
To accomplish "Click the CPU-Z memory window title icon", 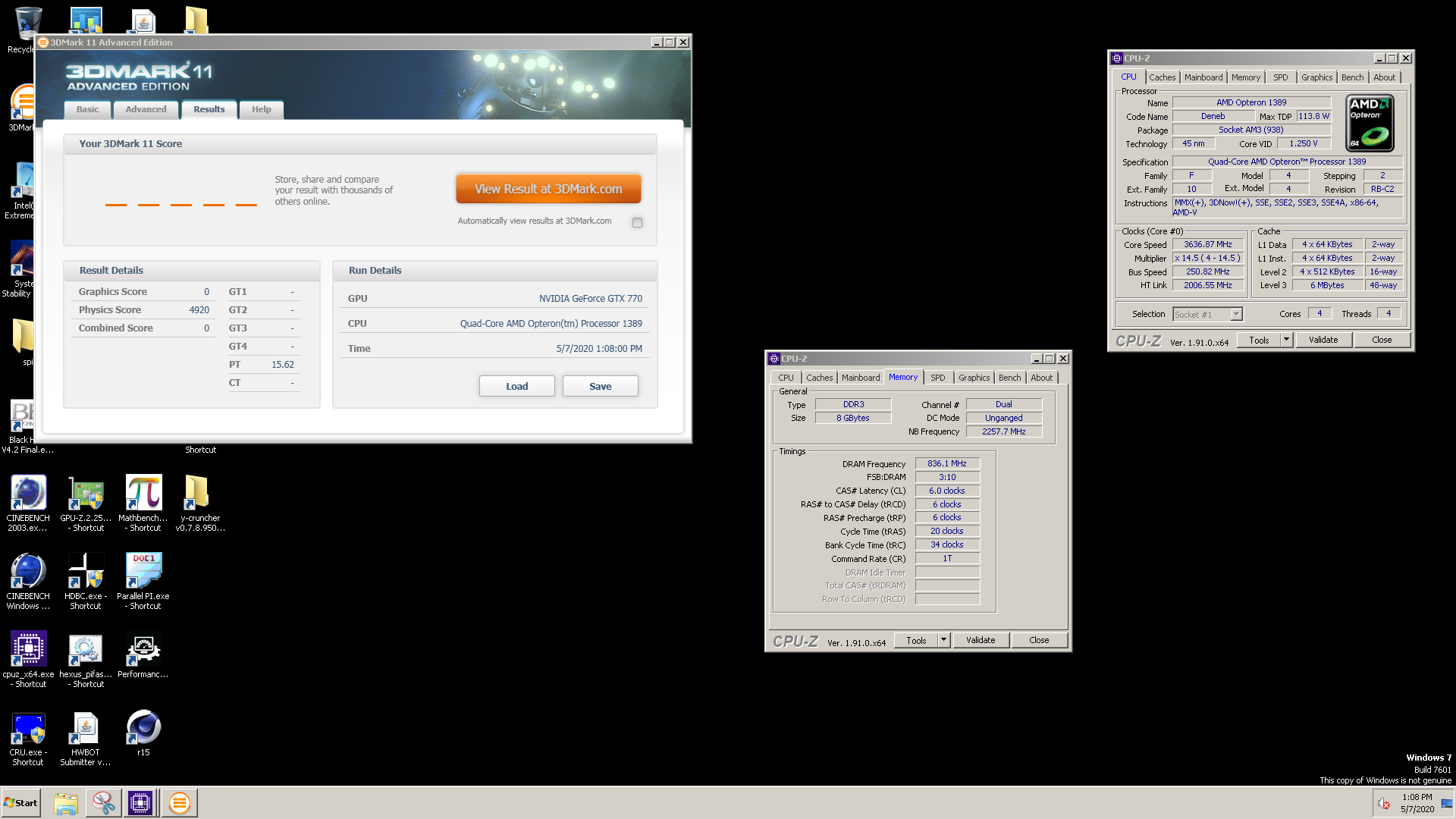I will click(x=774, y=359).
